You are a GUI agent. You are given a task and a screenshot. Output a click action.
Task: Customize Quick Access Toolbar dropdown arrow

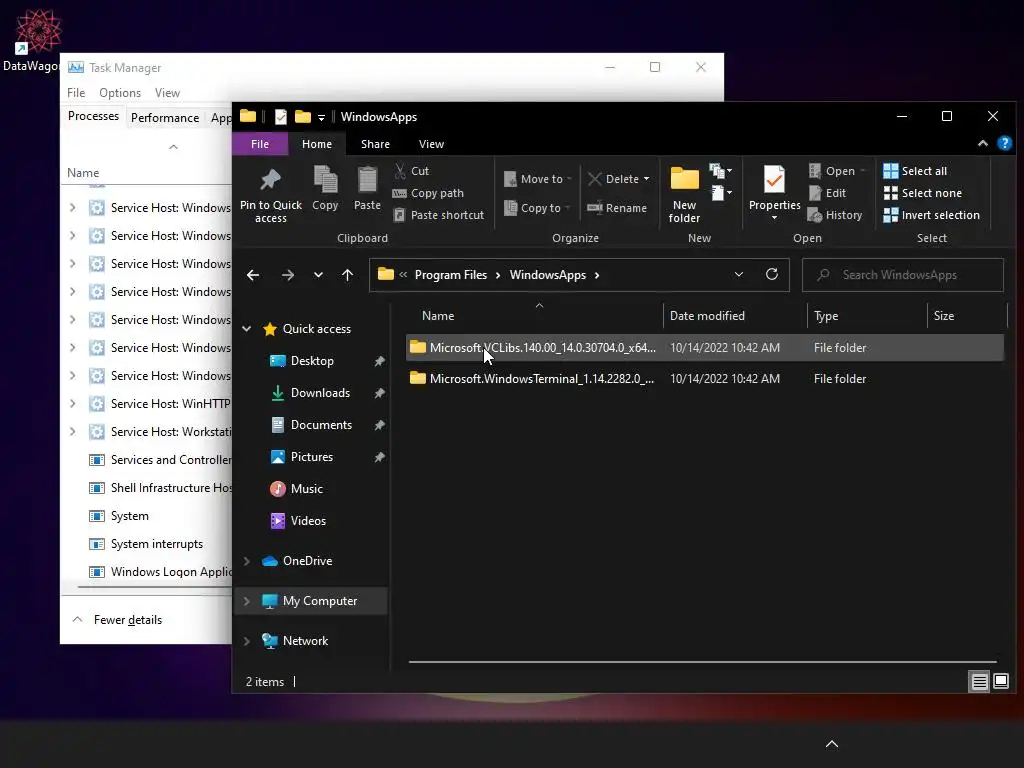321,118
